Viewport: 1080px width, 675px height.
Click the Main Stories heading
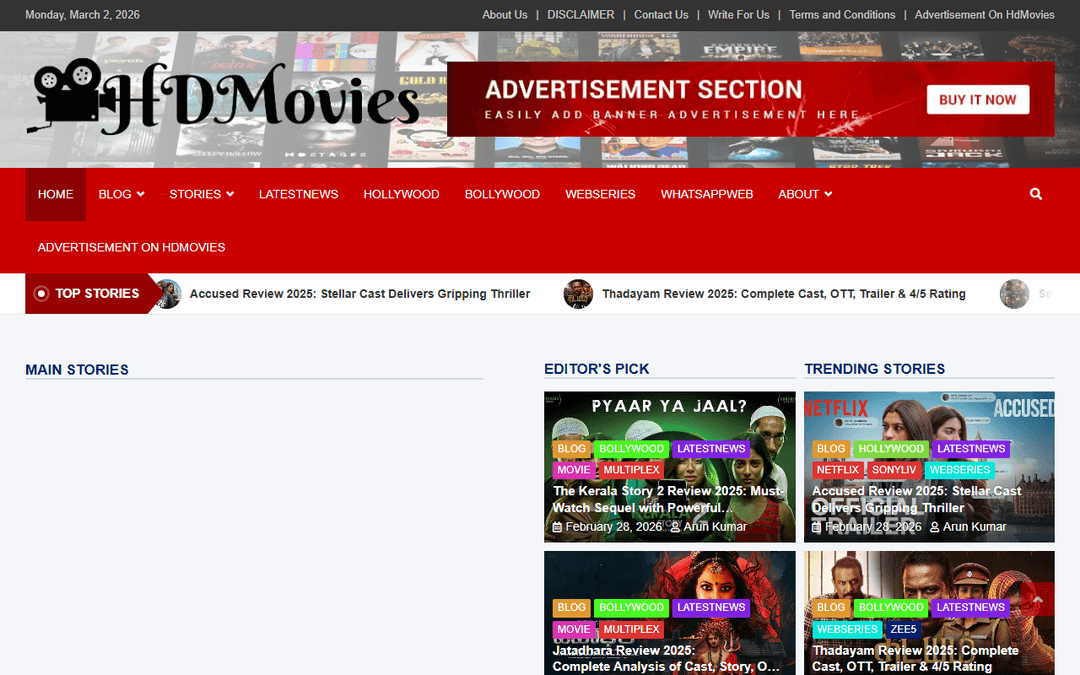[x=77, y=370]
